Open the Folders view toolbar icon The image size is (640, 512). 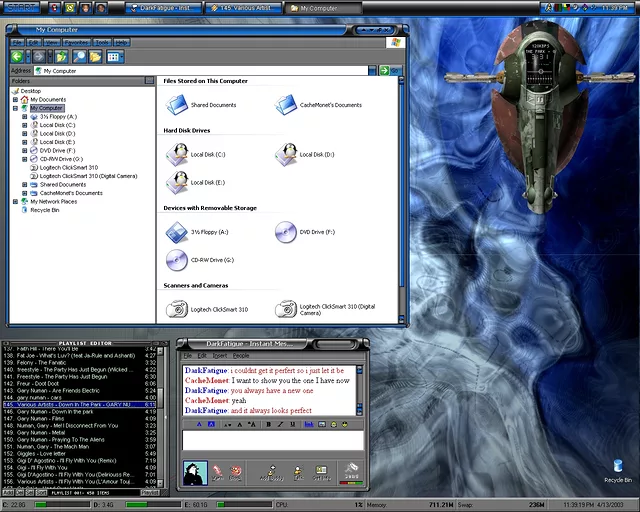tap(95, 57)
